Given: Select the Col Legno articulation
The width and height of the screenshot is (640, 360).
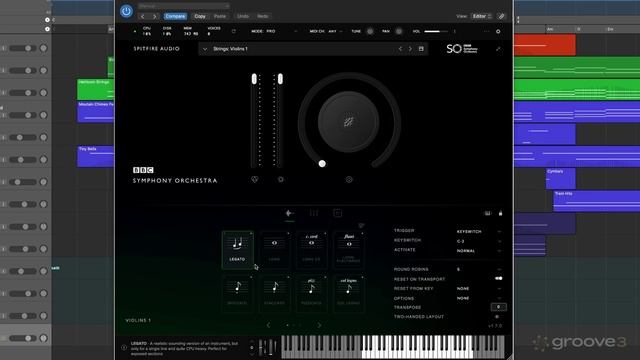Looking at the screenshot, I should [x=349, y=294].
